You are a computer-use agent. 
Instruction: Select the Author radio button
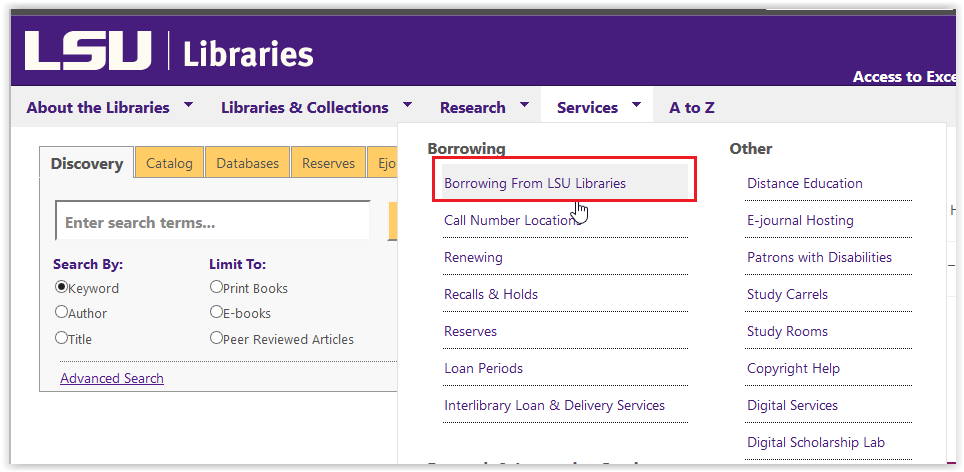pyautogui.click(x=61, y=312)
